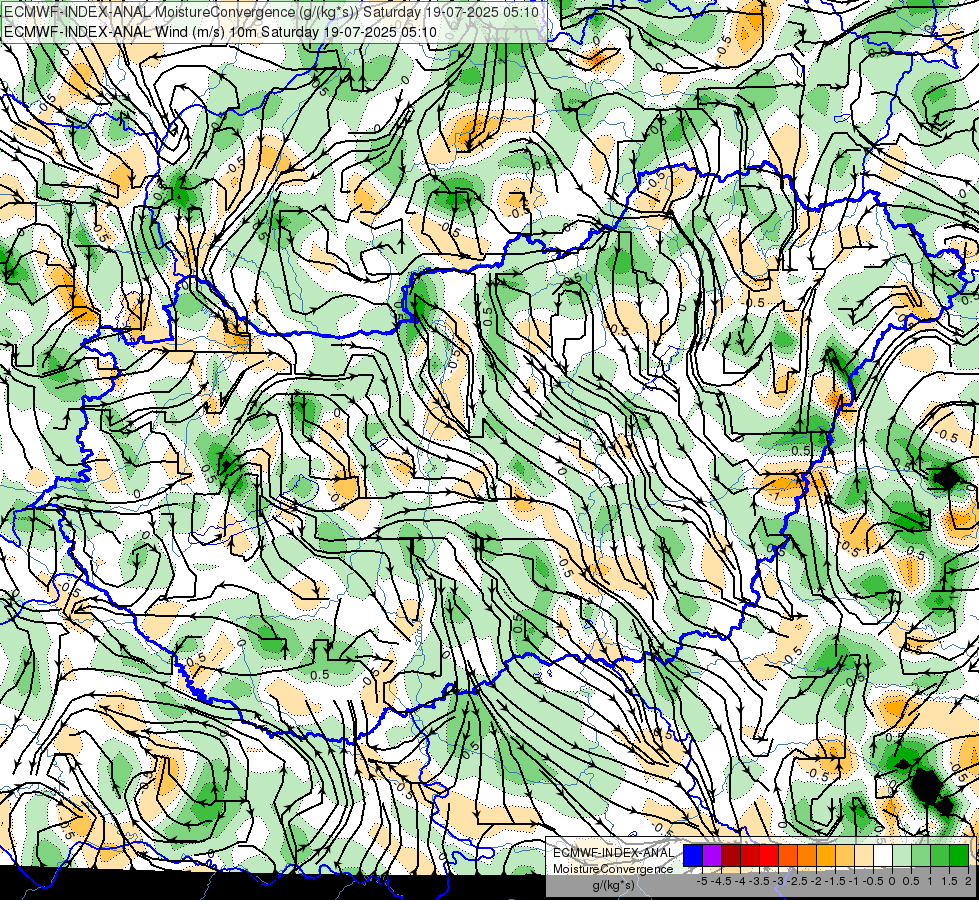Click the g/(kg*s) unit label in the legend
979x900 pixels.
(x=613, y=885)
